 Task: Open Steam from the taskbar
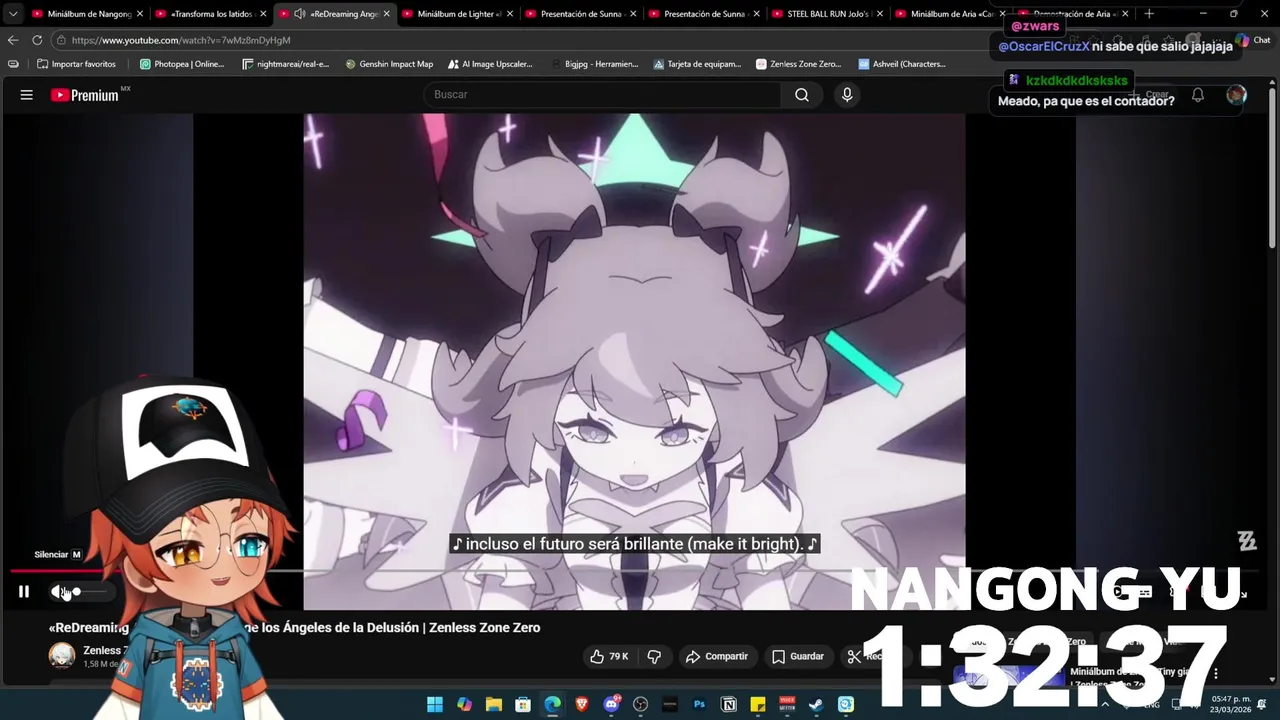[817, 705]
